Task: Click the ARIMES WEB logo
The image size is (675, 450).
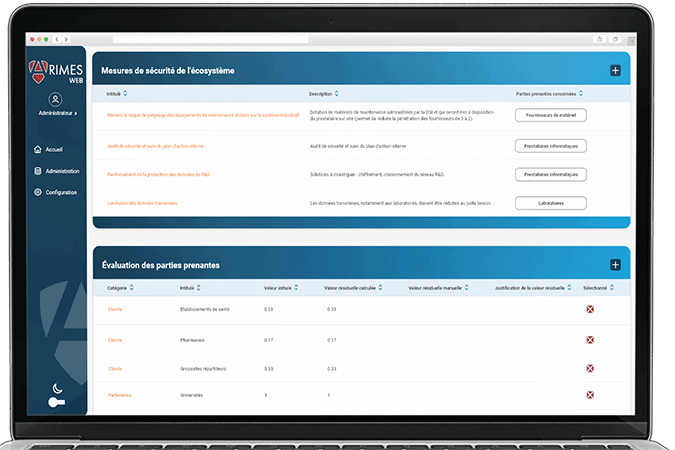Action: (56, 72)
